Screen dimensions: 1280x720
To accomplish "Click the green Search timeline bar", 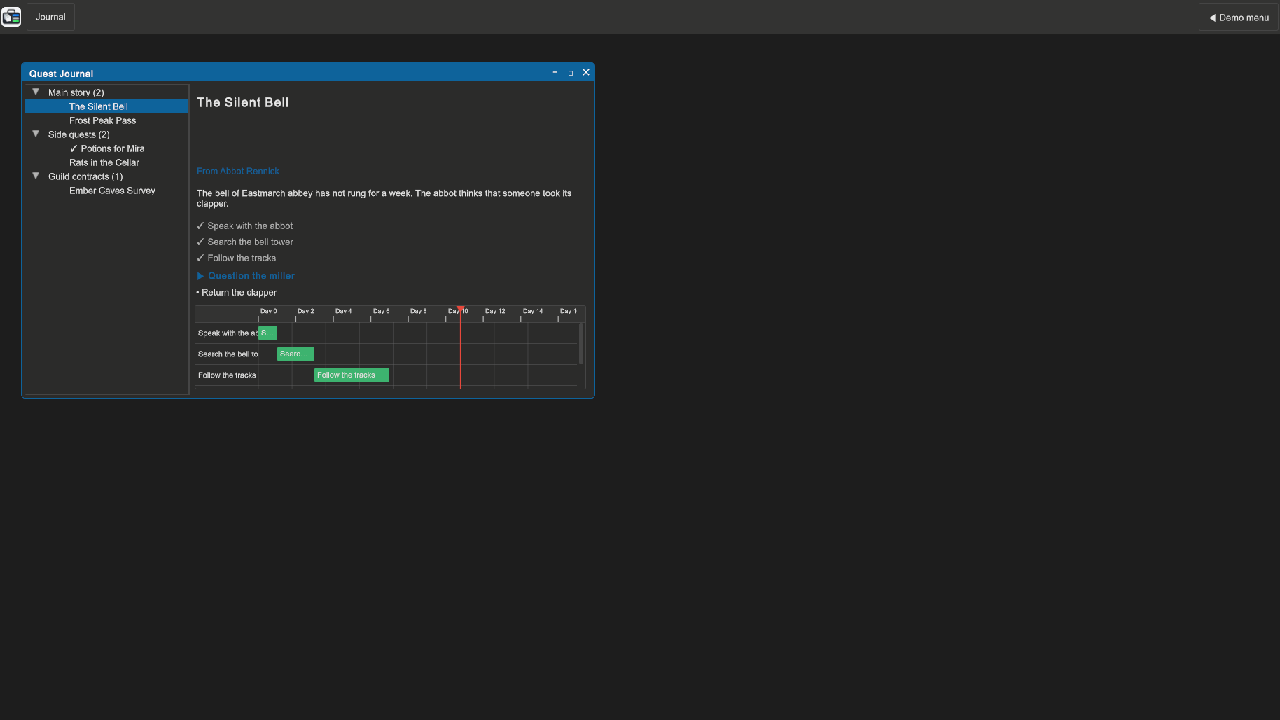I will pyautogui.click(x=295, y=354).
